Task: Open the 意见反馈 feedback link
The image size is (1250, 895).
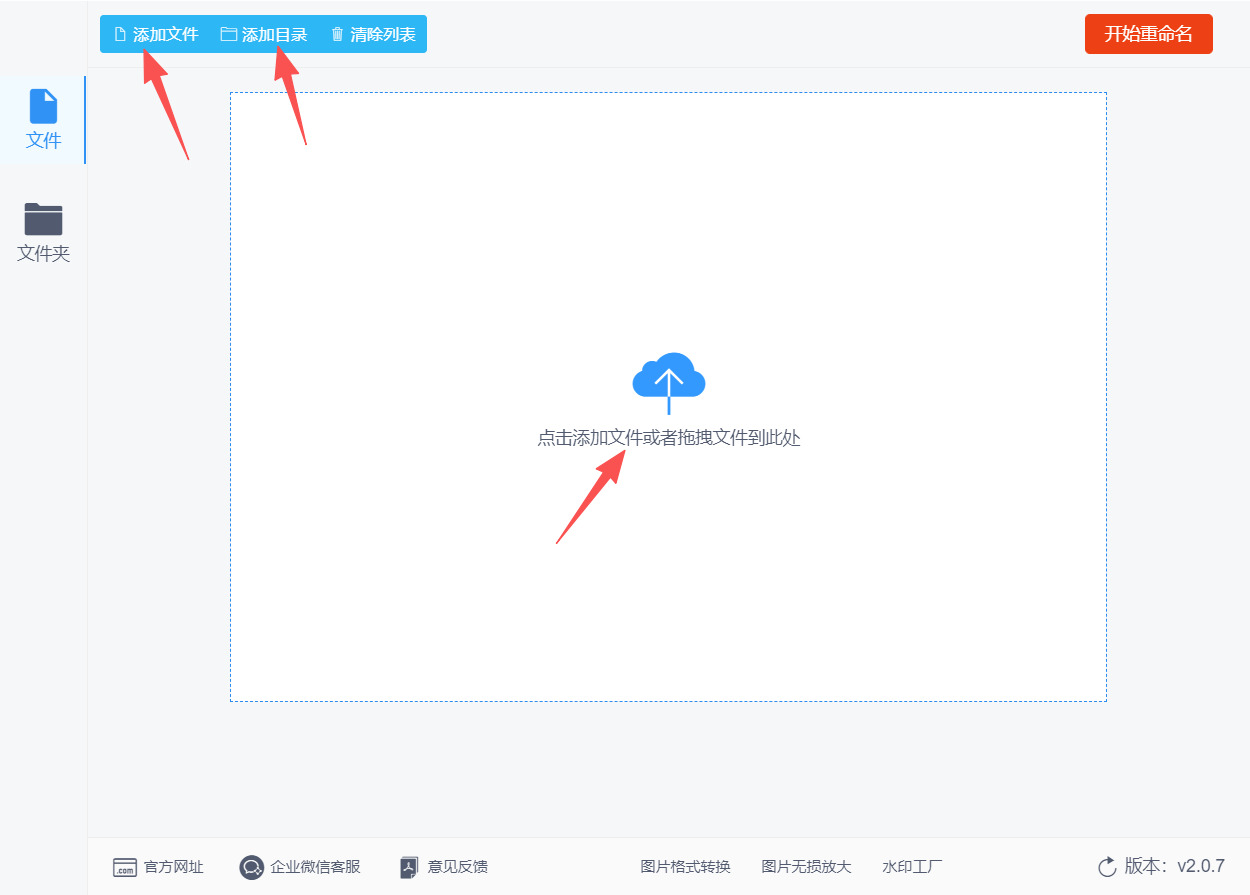Action: 444,867
